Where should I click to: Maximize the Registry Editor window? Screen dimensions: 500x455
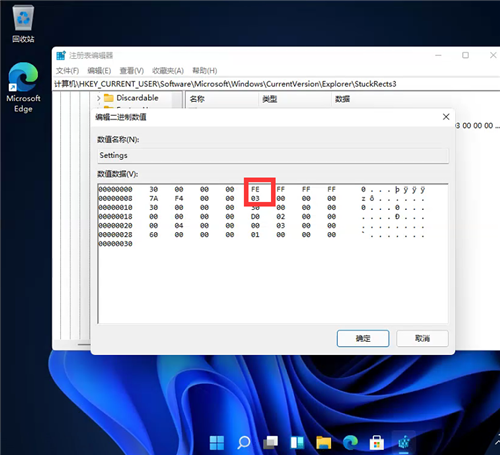[x=465, y=55]
